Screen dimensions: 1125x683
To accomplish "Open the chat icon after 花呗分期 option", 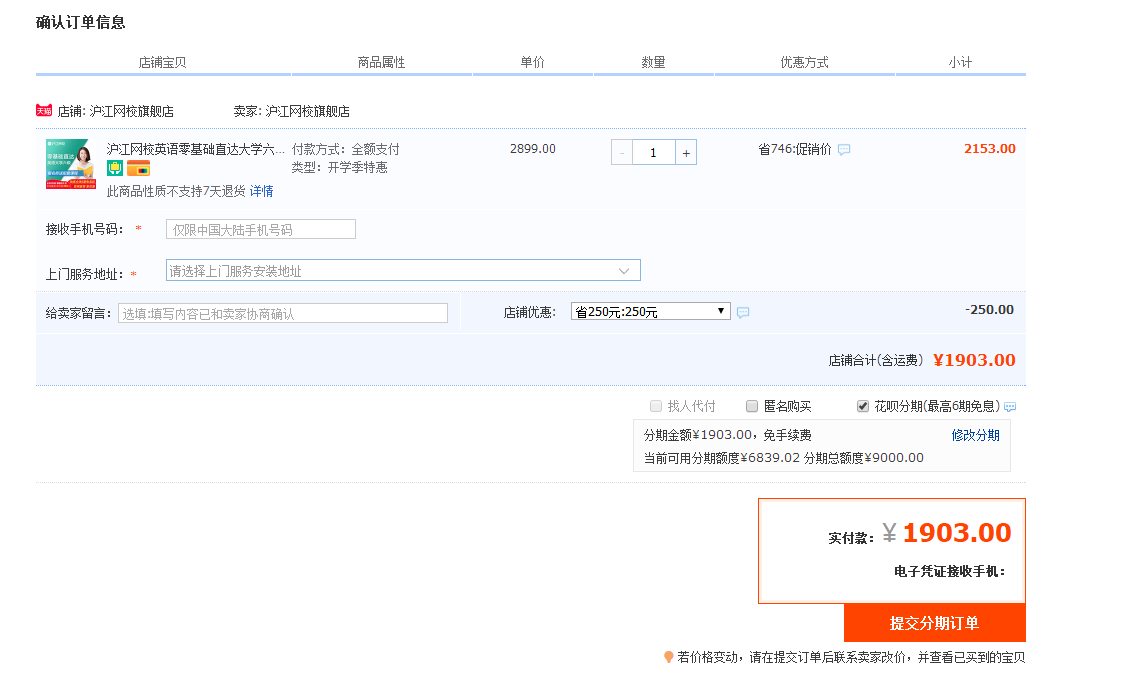I will [1010, 406].
